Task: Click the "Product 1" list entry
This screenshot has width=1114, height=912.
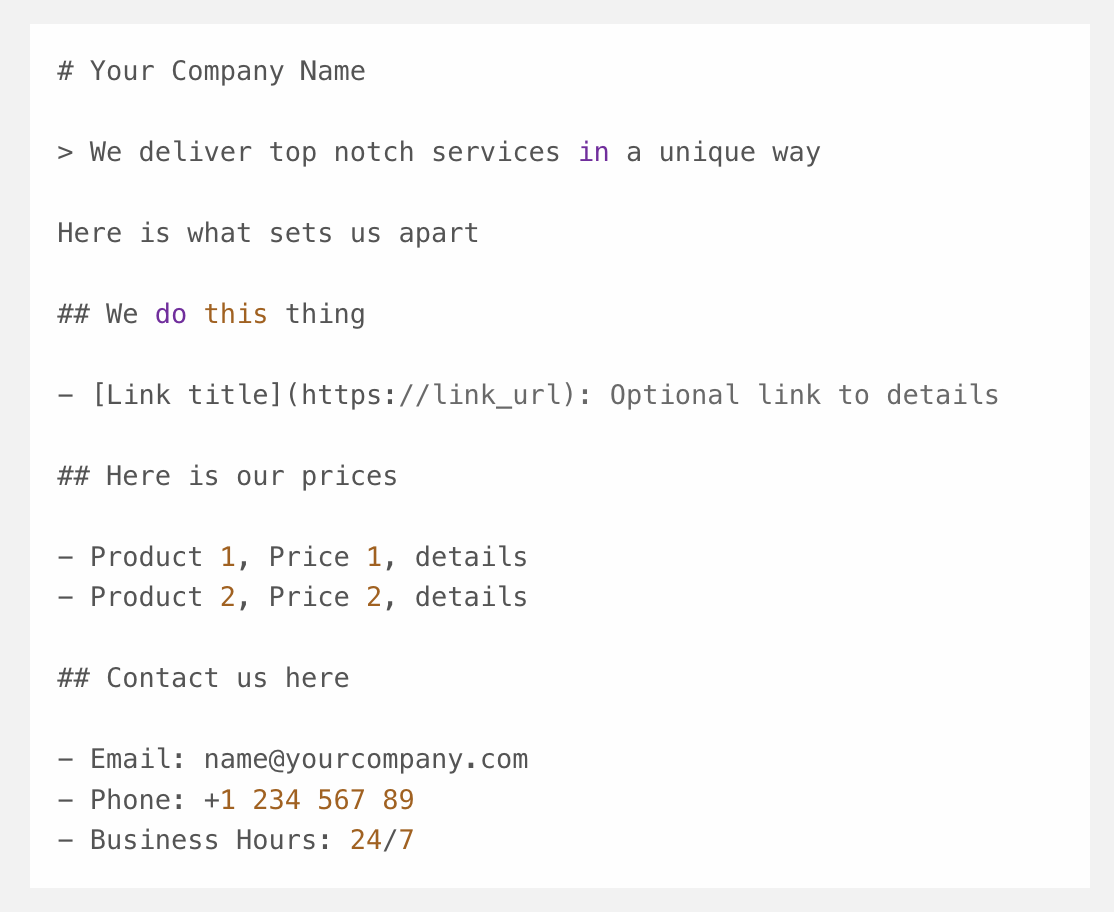Action: coord(162,557)
